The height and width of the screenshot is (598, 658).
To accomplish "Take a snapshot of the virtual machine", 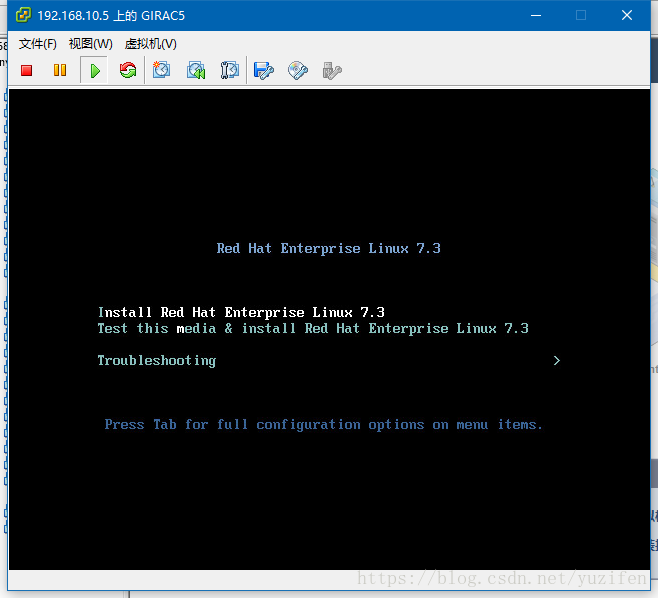I will click(161, 70).
